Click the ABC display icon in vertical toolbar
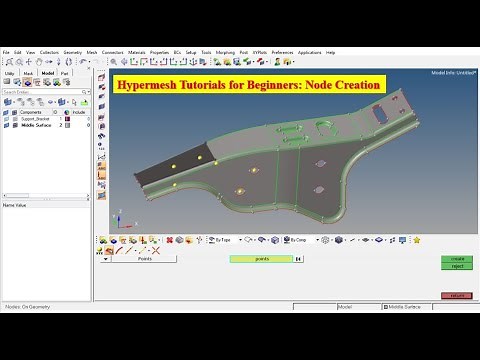Image resolution: width=480 pixels, height=360 pixels. (102, 165)
